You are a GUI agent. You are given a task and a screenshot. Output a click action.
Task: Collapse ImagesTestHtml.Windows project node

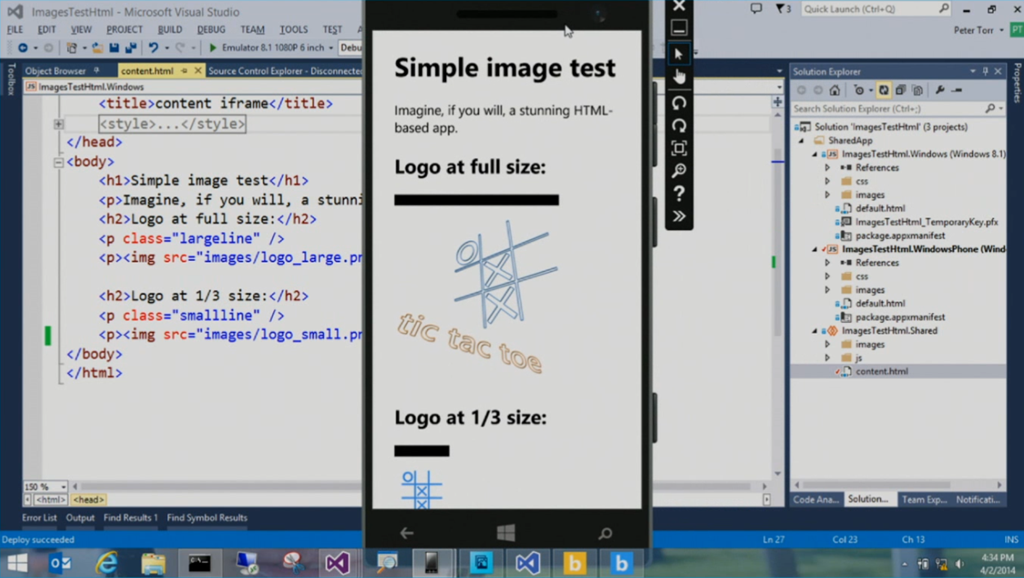[814, 154]
